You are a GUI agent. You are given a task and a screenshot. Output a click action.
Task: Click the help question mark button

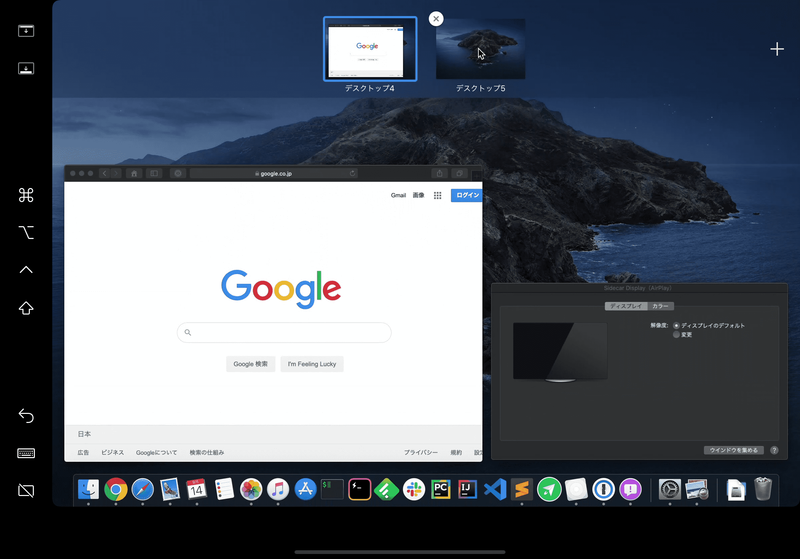click(x=774, y=450)
